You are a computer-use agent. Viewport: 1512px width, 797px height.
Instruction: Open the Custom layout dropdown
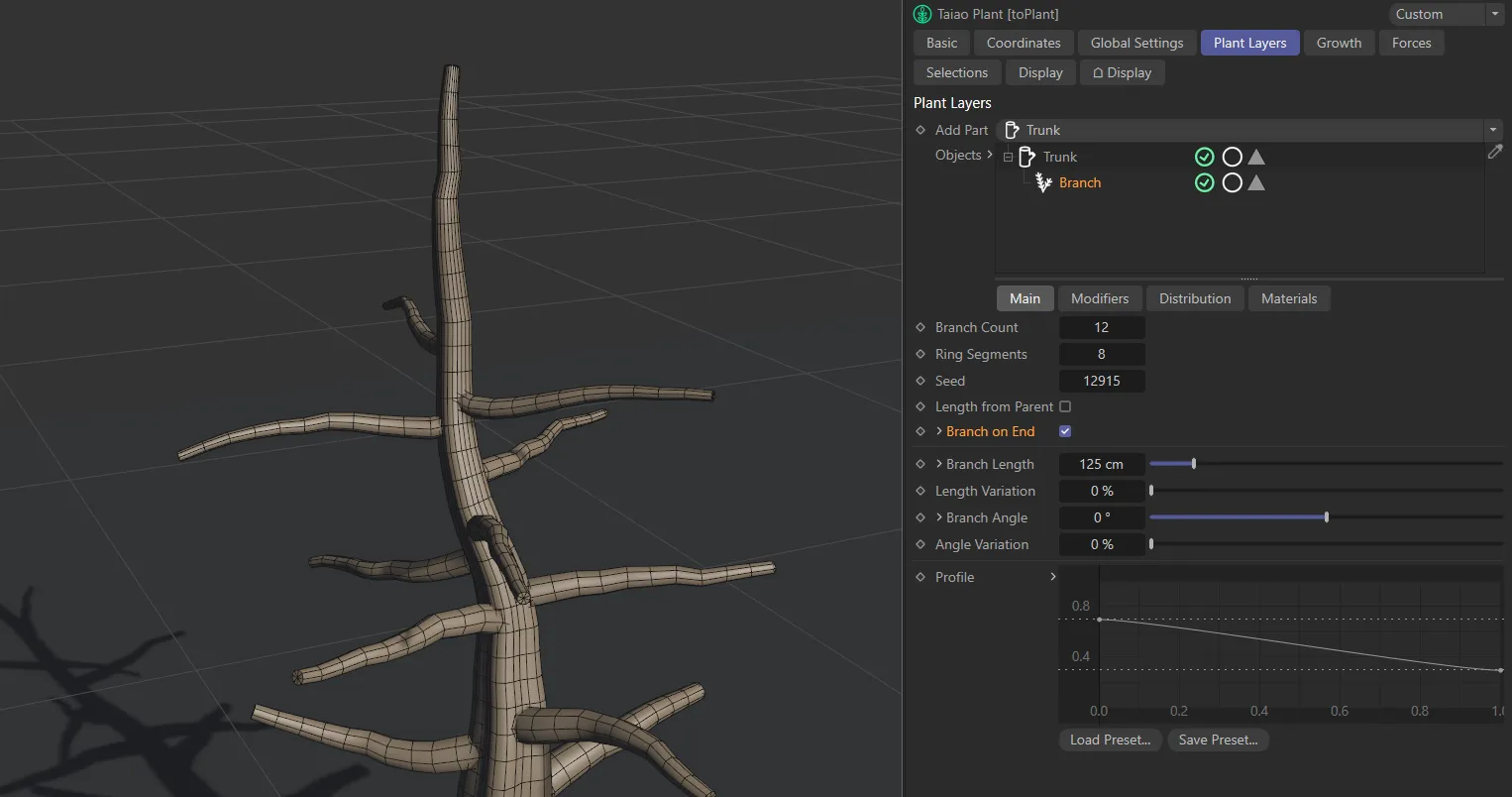point(1496,14)
